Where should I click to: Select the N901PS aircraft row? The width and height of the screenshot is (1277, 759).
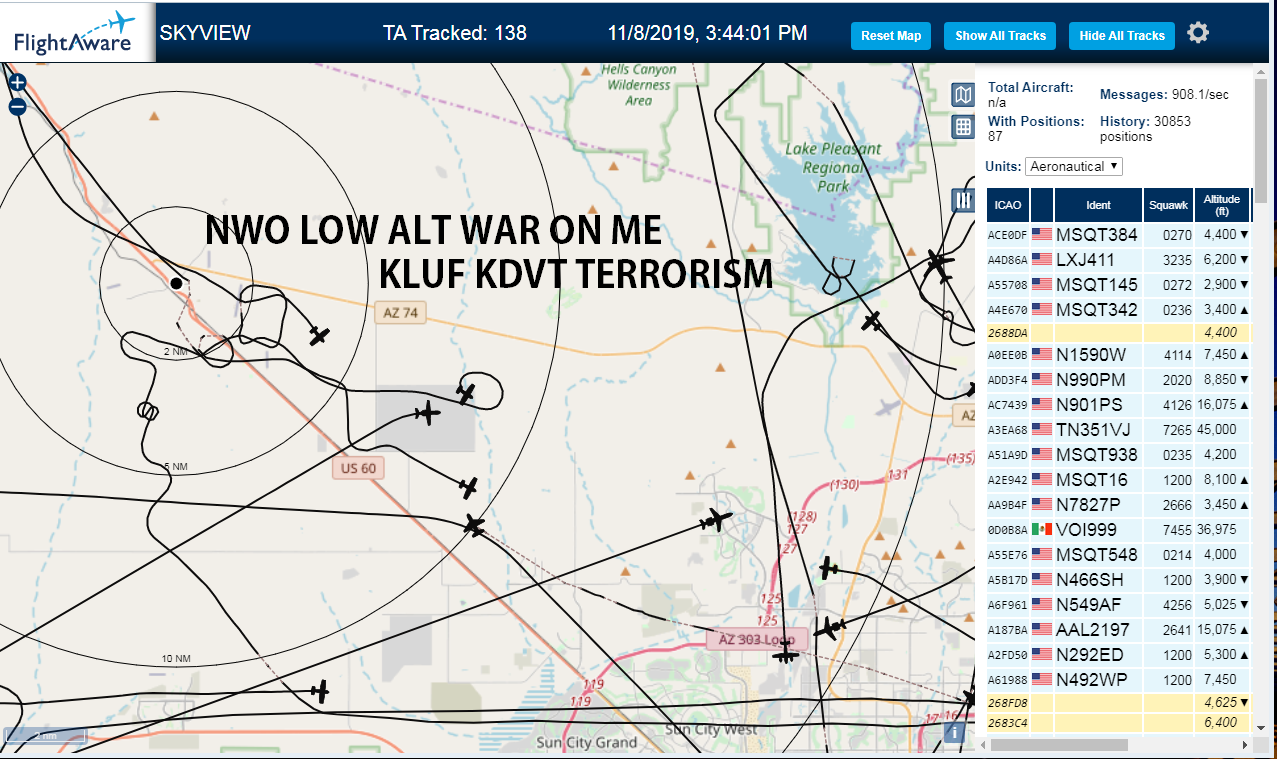coord(1118,404)
